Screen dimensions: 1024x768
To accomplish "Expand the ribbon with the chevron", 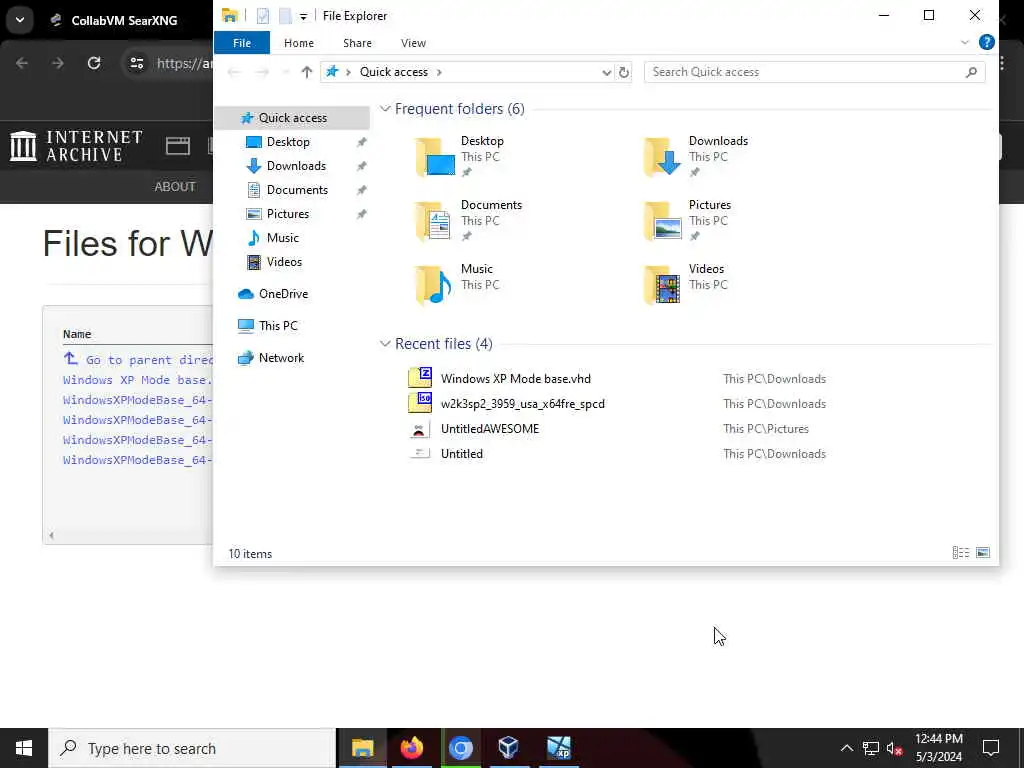I will [x=965, y=42].
